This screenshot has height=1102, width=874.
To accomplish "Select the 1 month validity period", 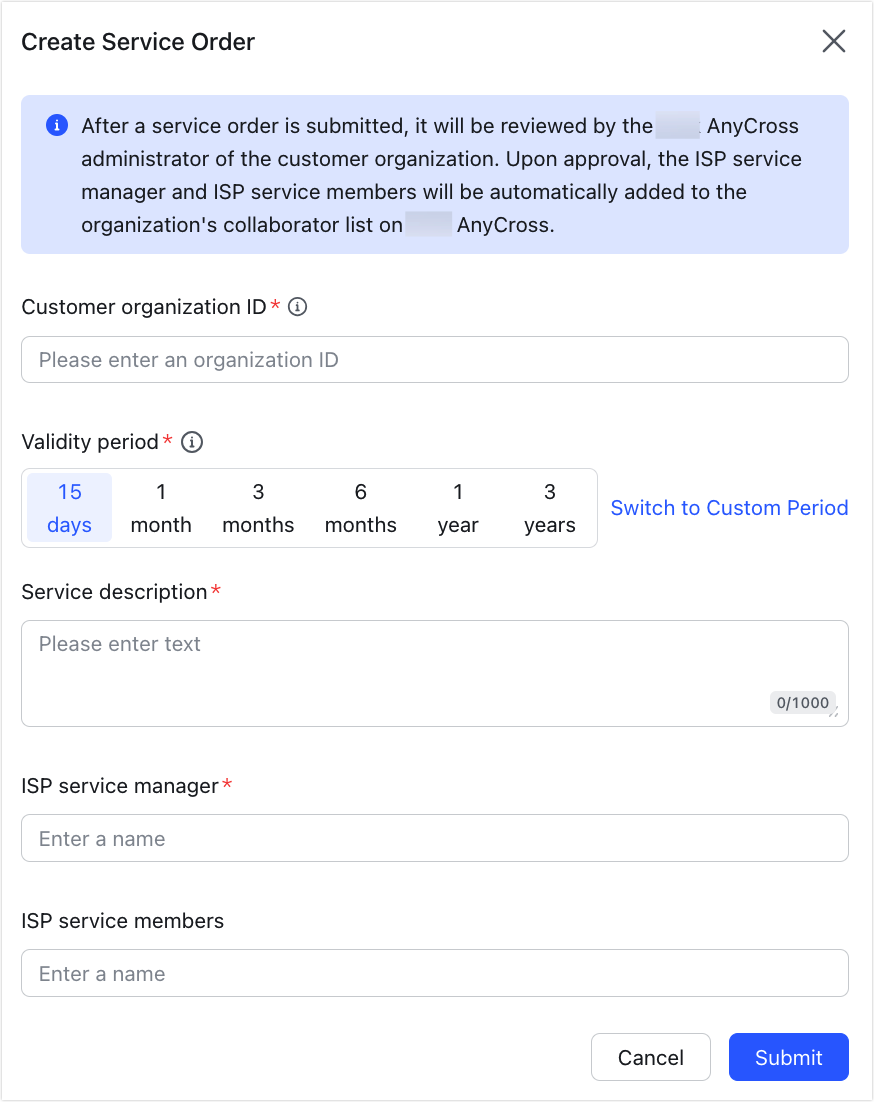I will pyautogui.click(x=161, y=508).
